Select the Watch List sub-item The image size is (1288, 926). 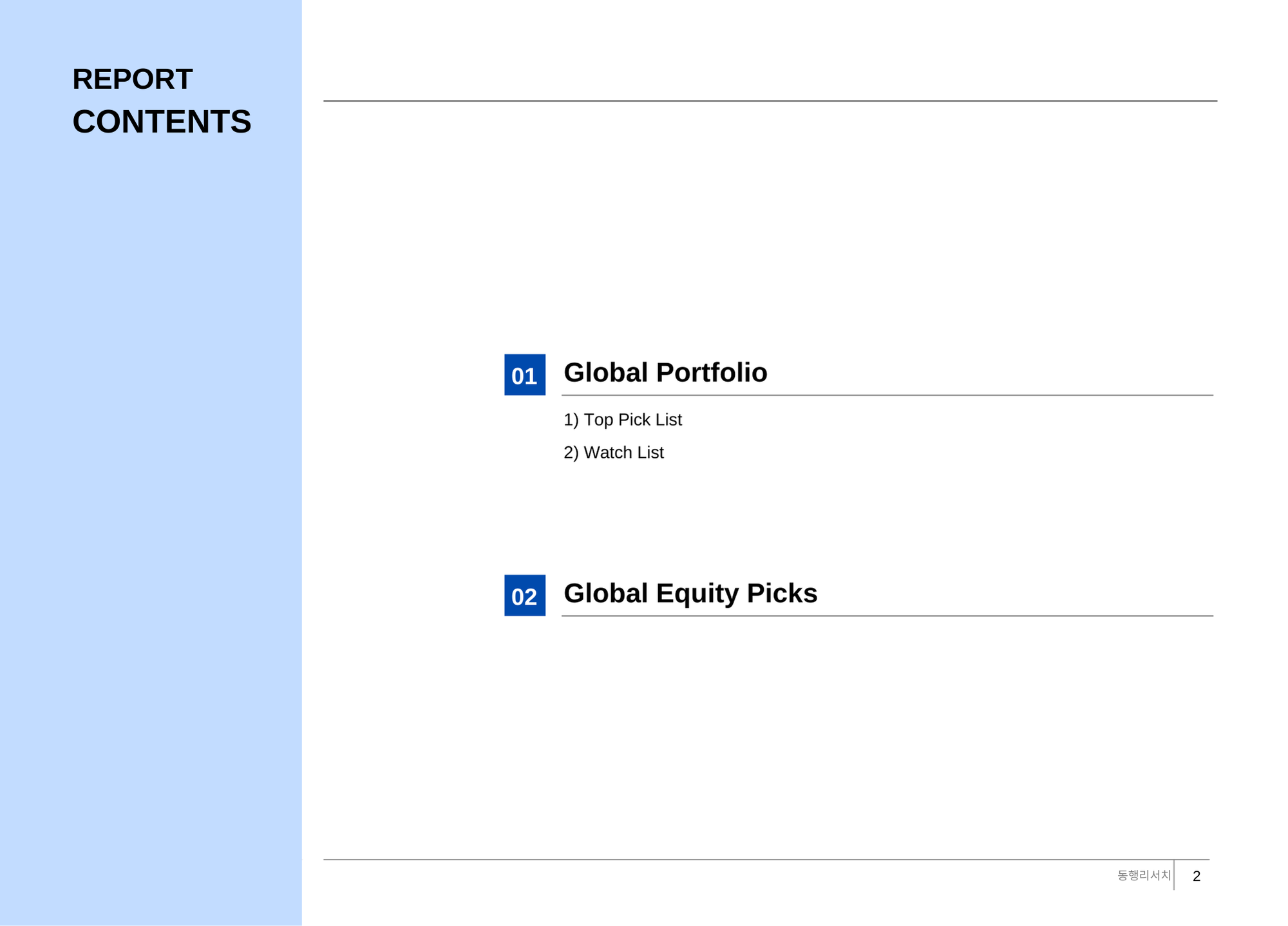coord(623,453)
